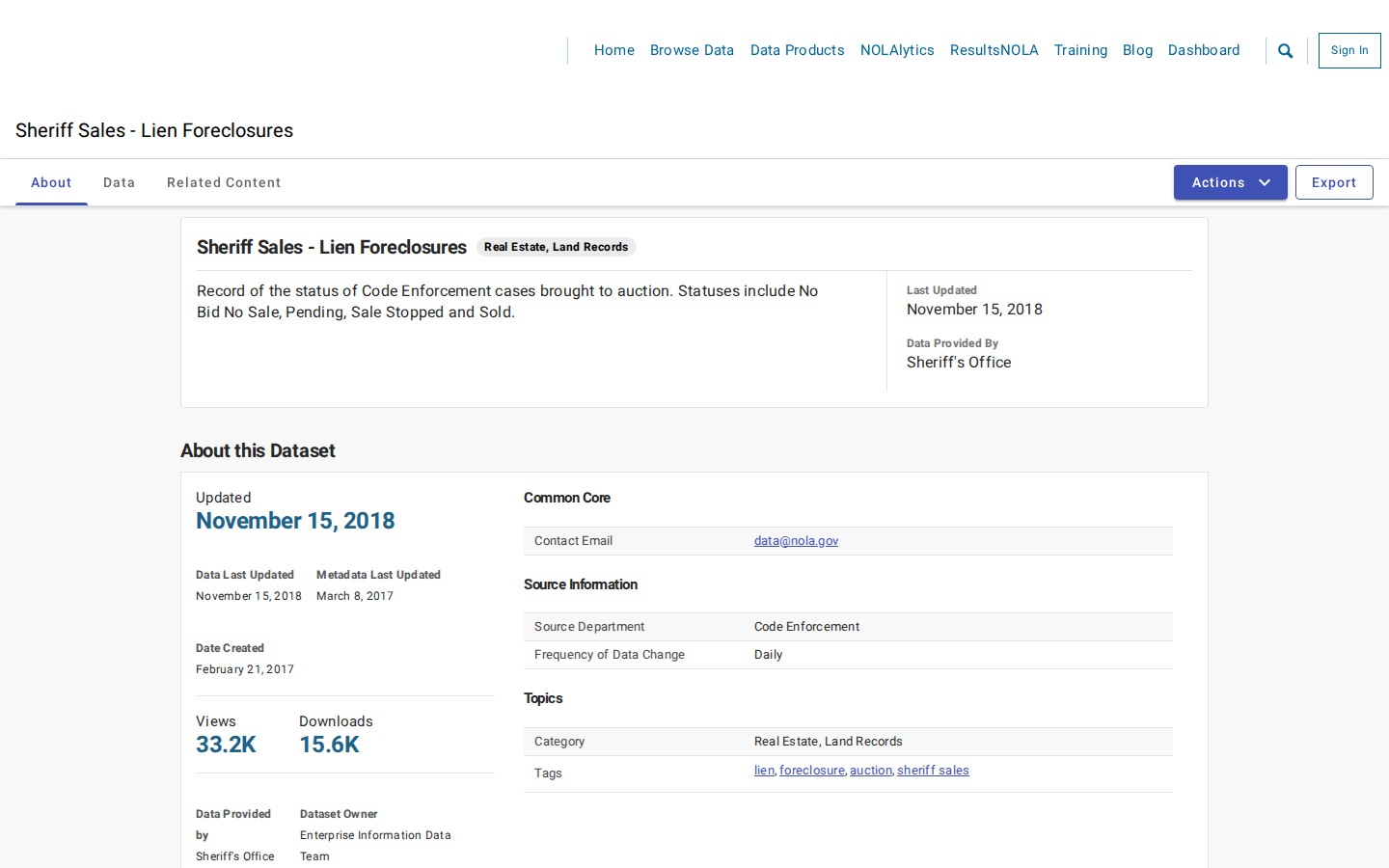Click the sheriff sales tag link
Screen dimensions: 1389x868
pos(933,771)
